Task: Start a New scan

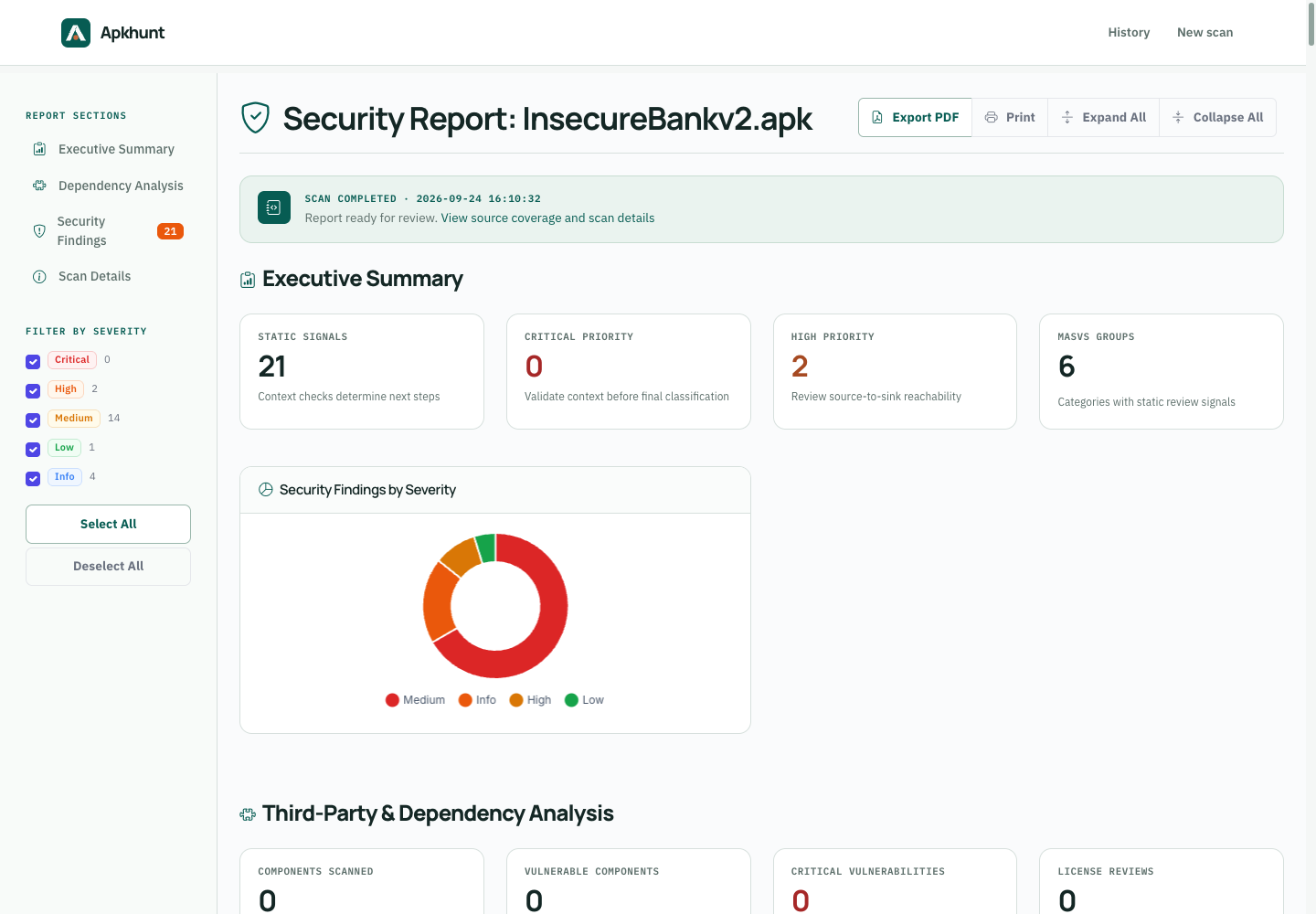Action: coord(1205,32)
